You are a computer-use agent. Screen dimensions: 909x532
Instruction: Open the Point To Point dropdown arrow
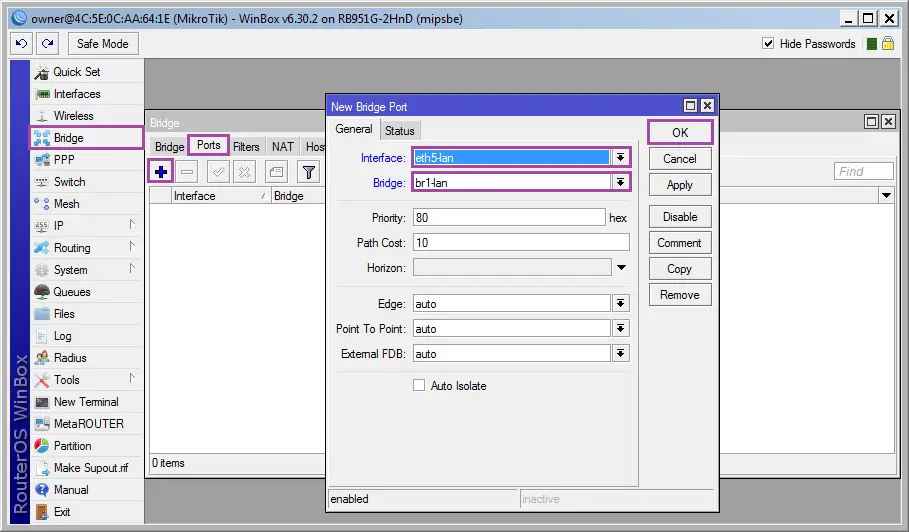tap(620, 329)
